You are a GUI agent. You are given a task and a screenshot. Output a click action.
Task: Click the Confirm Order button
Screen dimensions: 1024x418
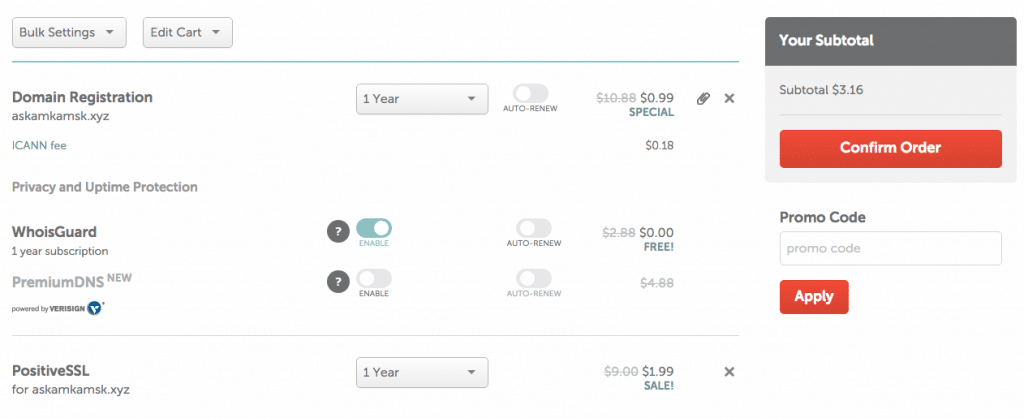pyautogui.click(x=890, y=148)
